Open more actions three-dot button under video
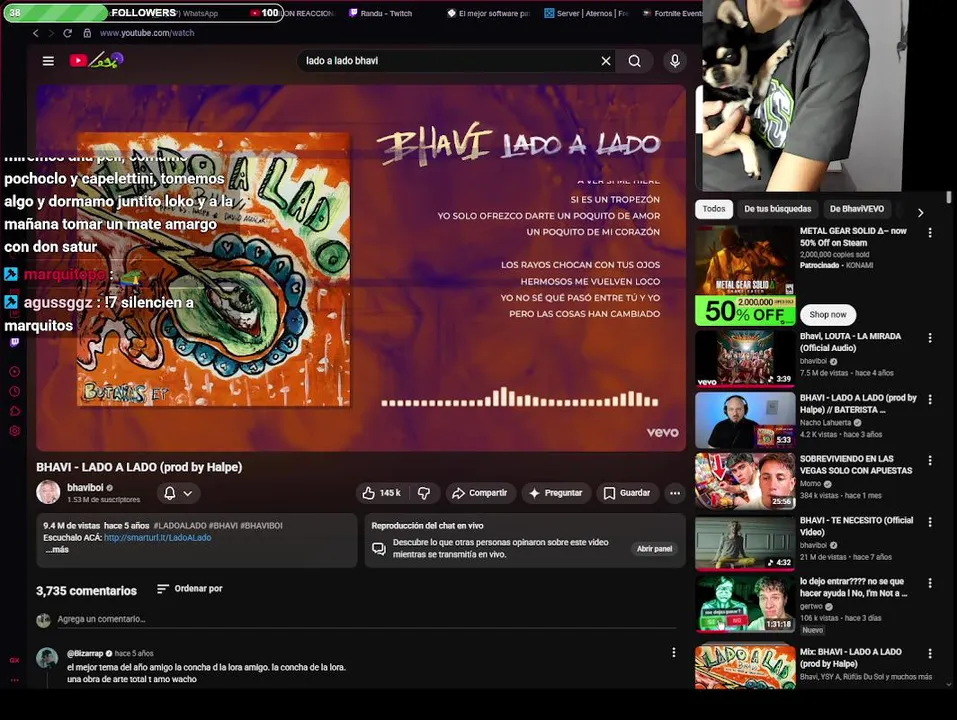The width and height of the screenshot is (957, 720). 675,493
